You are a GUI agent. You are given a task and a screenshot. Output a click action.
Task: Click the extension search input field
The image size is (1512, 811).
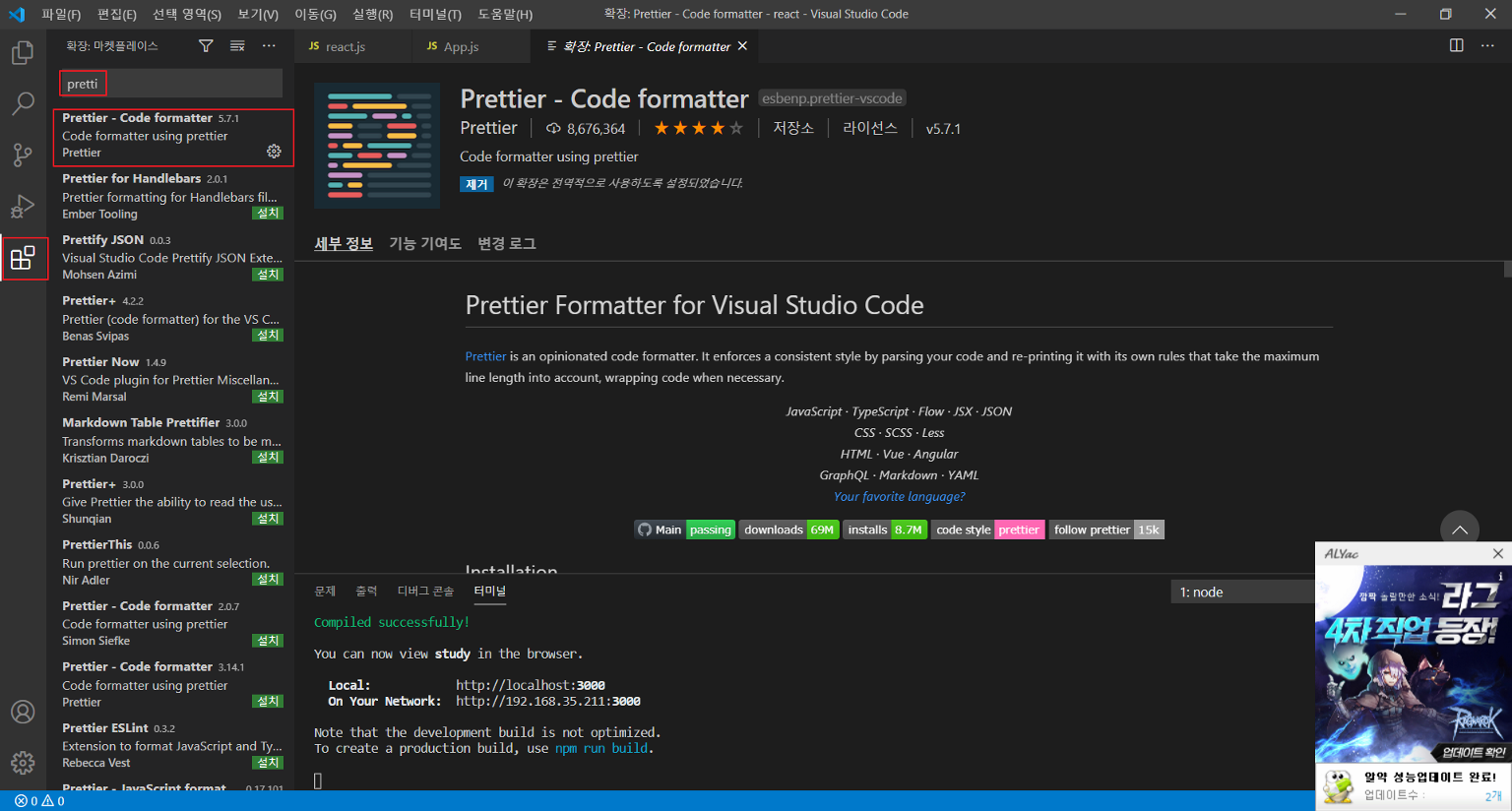tap(170, 84)
